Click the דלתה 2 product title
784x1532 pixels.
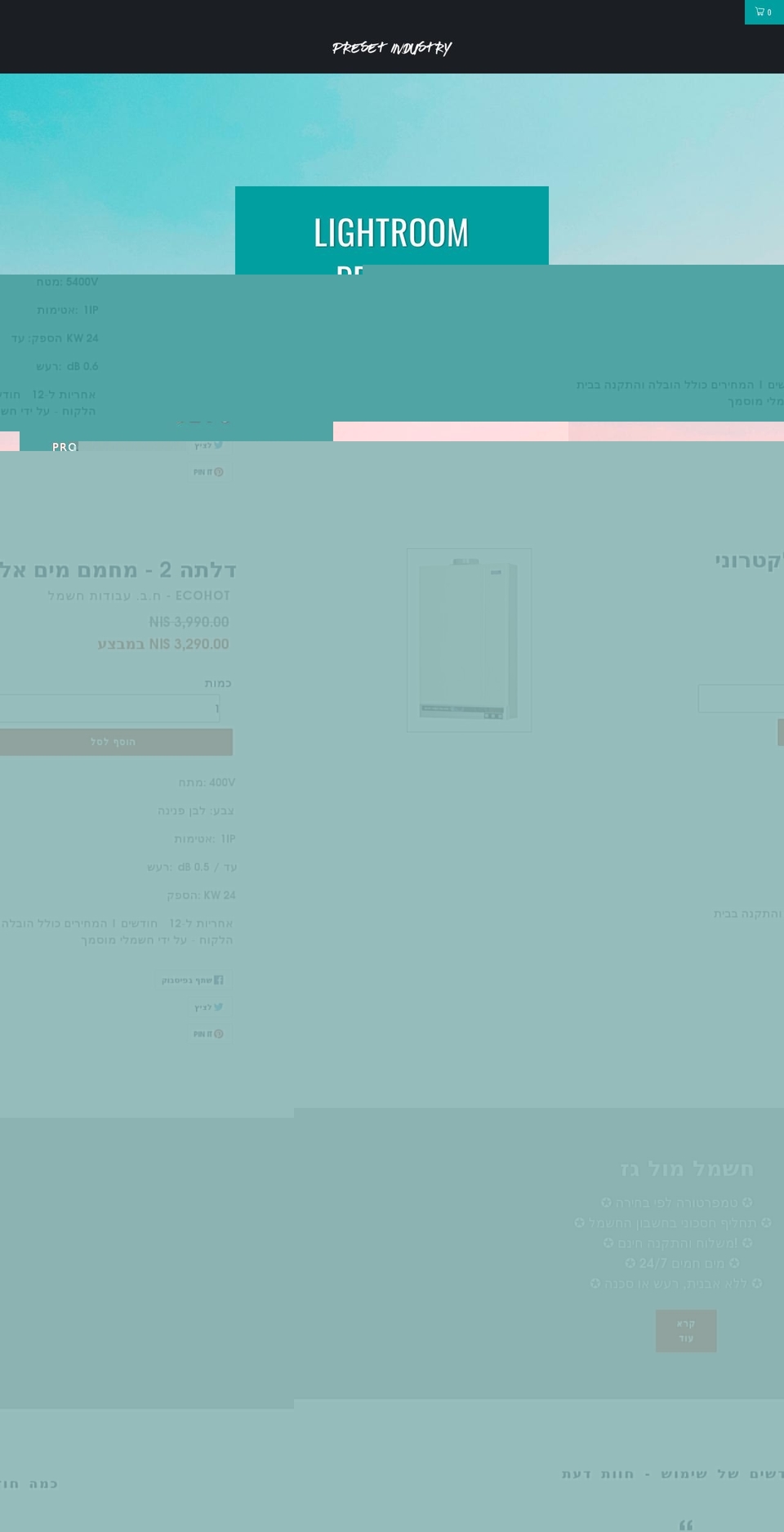pyautogui.click(x=118, y=569)
